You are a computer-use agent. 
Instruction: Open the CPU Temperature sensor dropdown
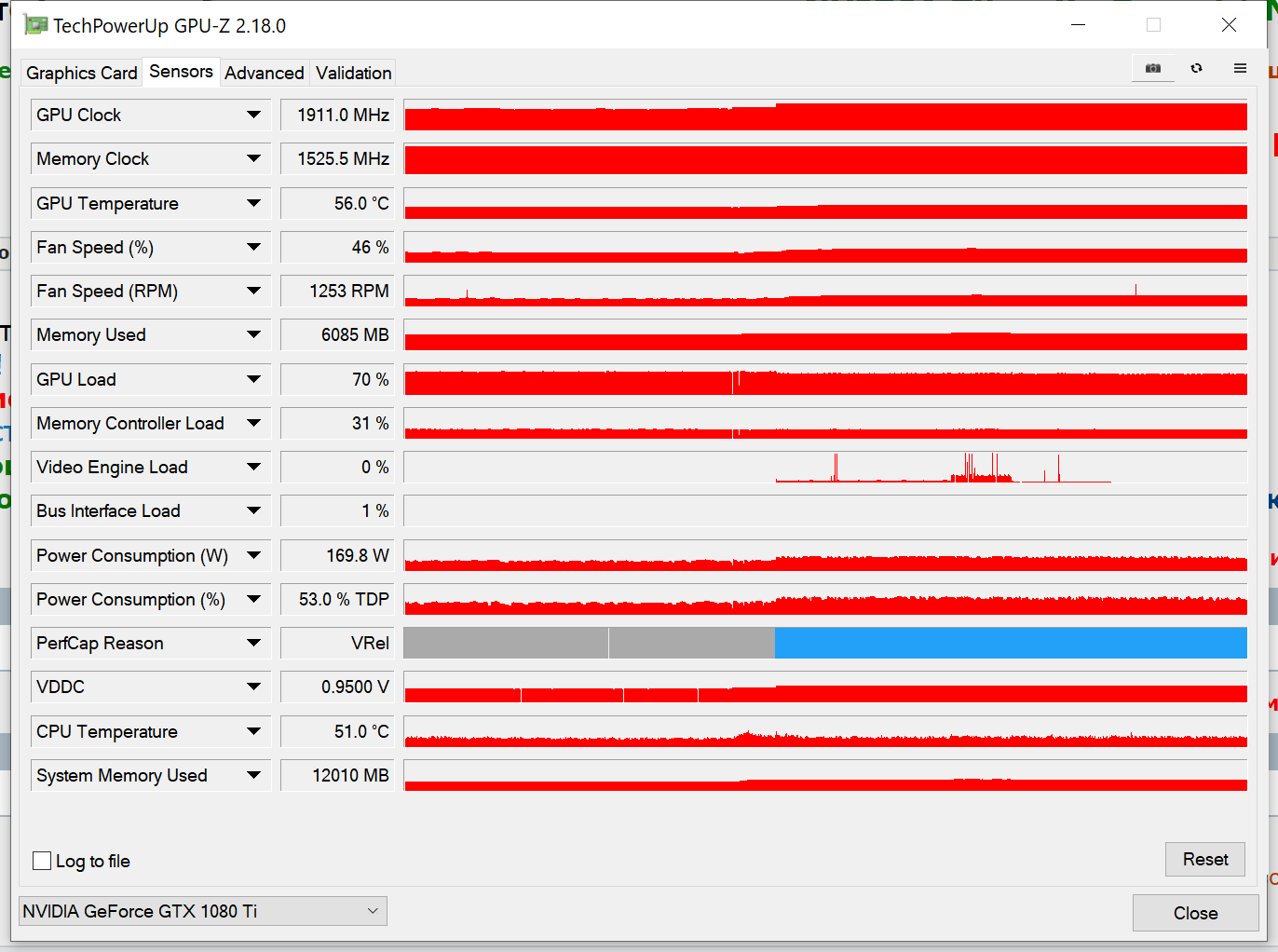tap(253, 731)
